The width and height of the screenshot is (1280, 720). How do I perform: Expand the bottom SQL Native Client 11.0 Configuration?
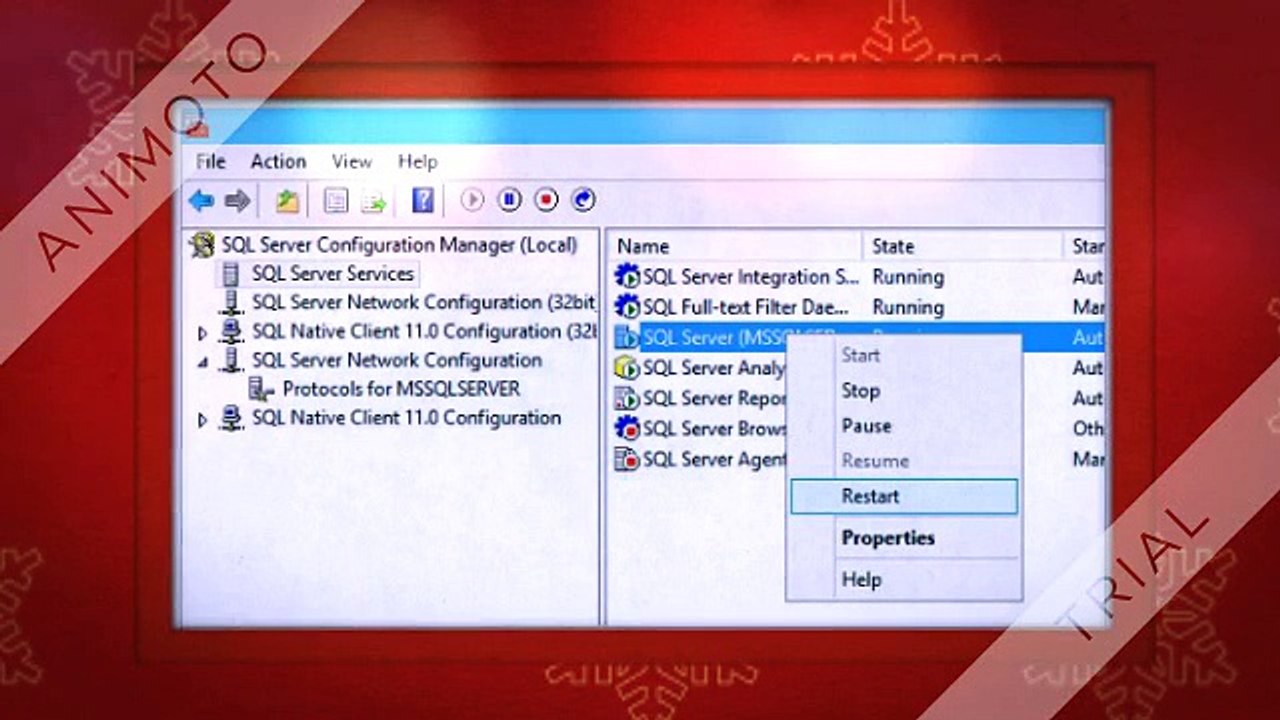point(203,420)
